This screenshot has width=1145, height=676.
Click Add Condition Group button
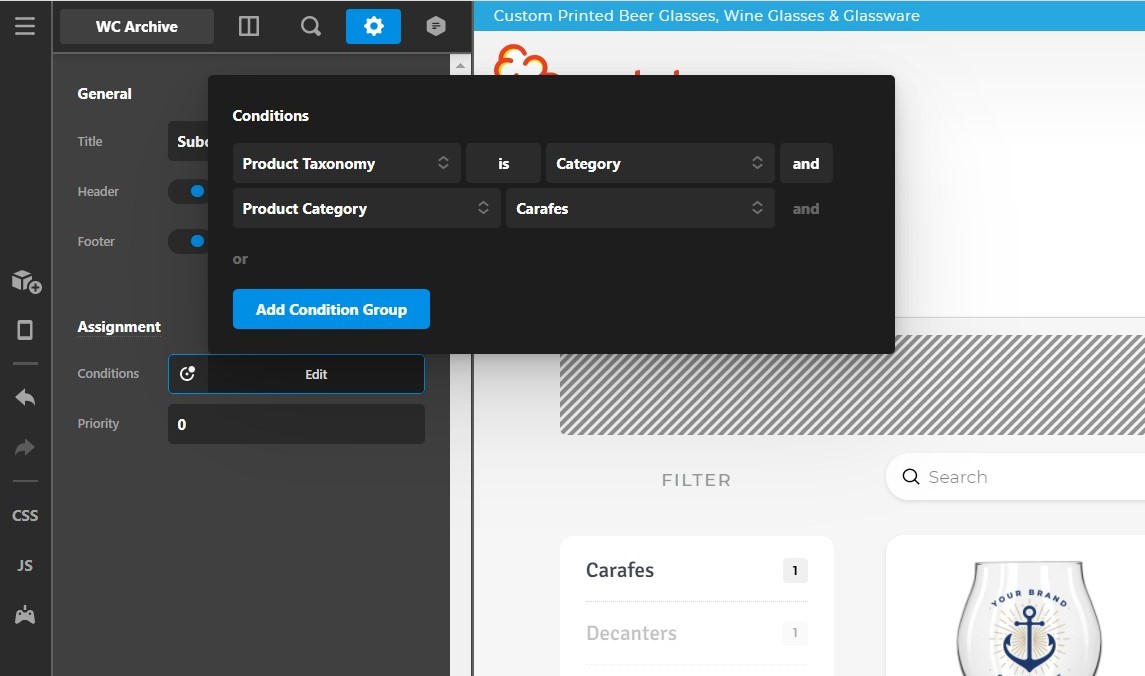331,310
